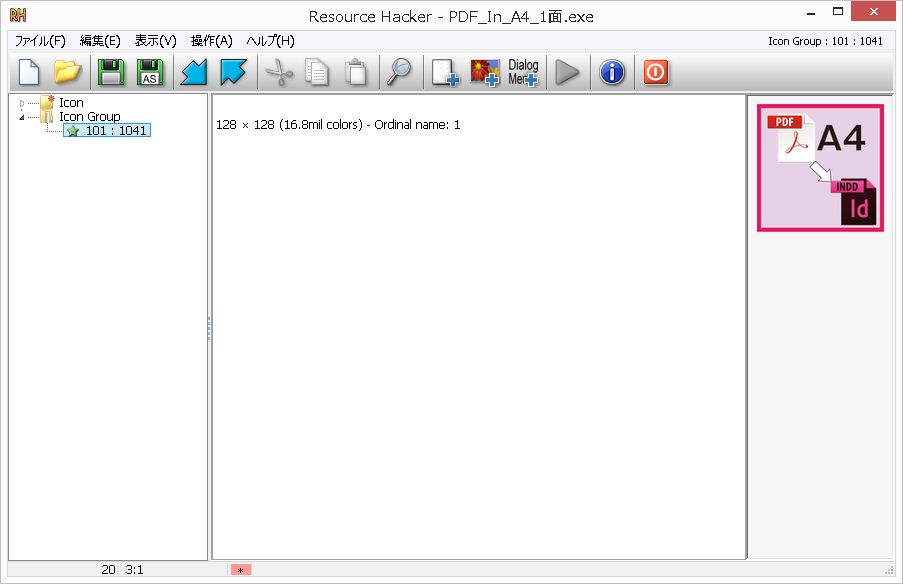Viewport: 903px width, 584px height.
Task: Click the 20 status bar value
Action: tap(108, 570)
